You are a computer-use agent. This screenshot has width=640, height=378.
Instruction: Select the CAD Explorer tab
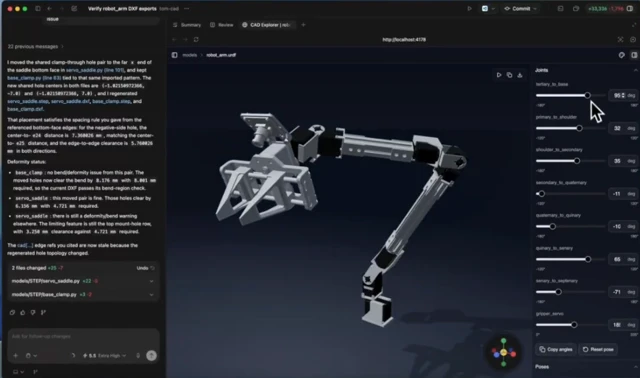pyautogui.click(x=266, y=25)
